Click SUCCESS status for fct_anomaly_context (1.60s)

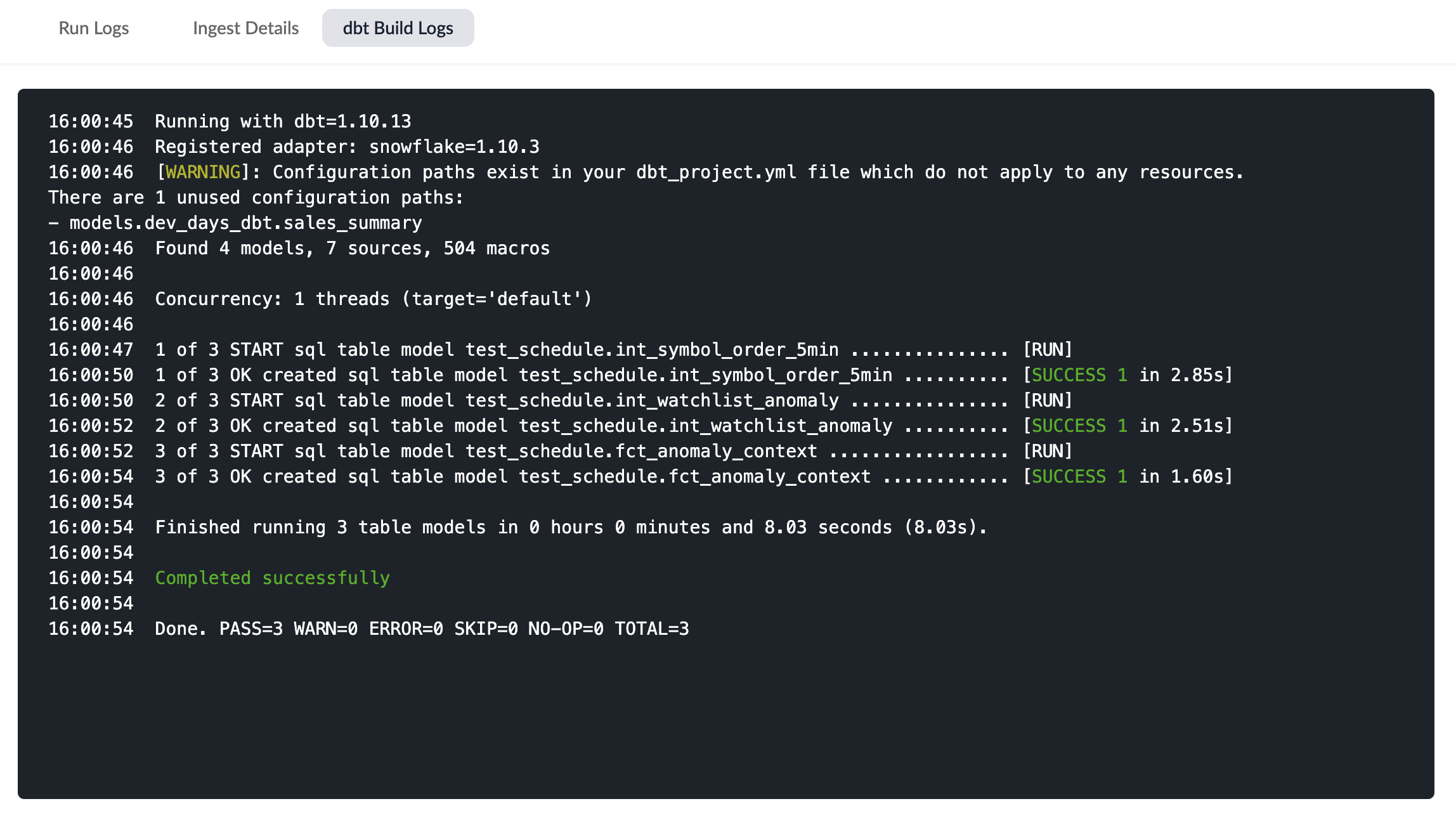(x=1069, y=477)
